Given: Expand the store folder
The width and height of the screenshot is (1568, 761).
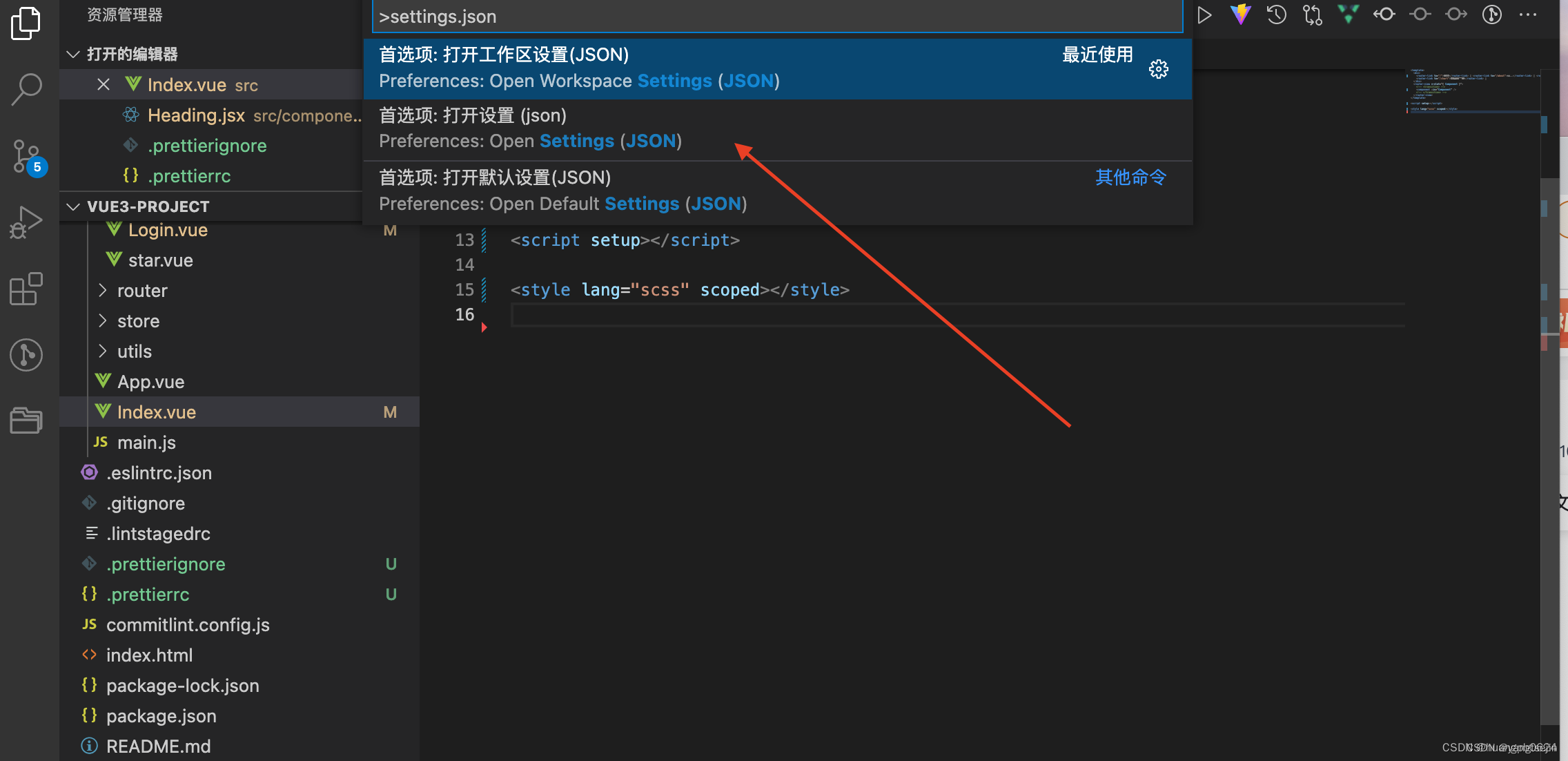Looking at the screenshot, I should pyautogui.click(x=102, y=320).
